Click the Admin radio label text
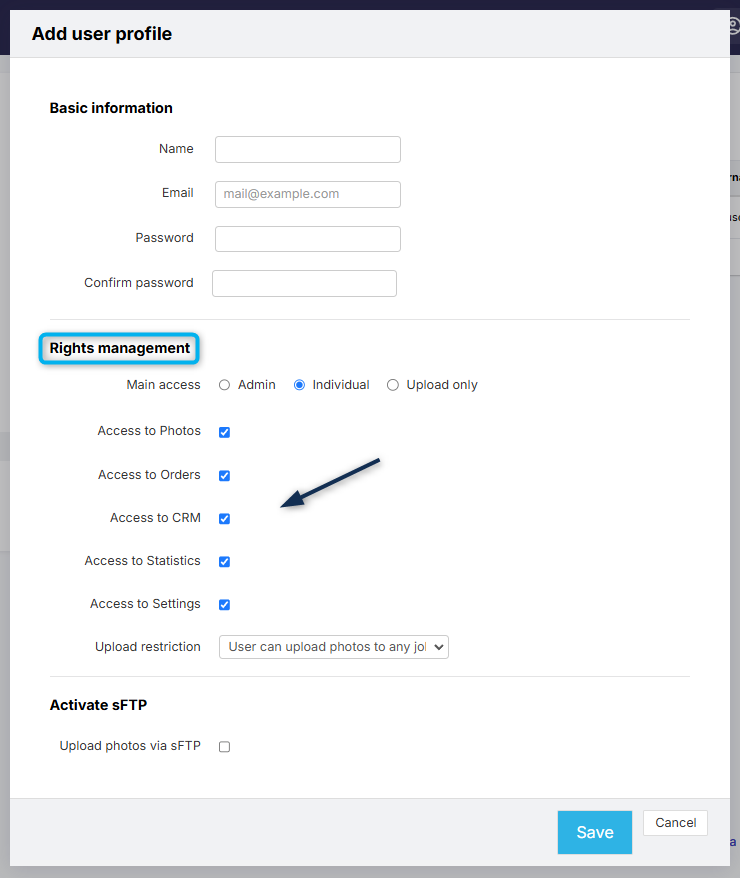This screenshot has height=878, width=740. (256, 385)
